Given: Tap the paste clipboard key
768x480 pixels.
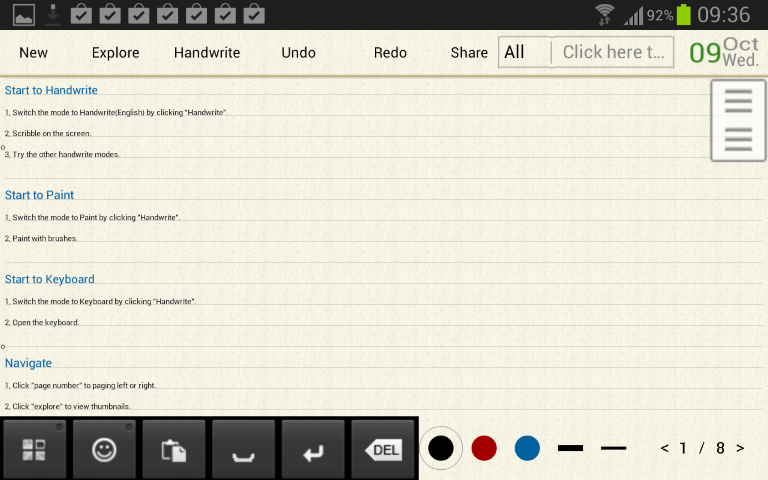Looking at the screenshot, I should point(173,449).
